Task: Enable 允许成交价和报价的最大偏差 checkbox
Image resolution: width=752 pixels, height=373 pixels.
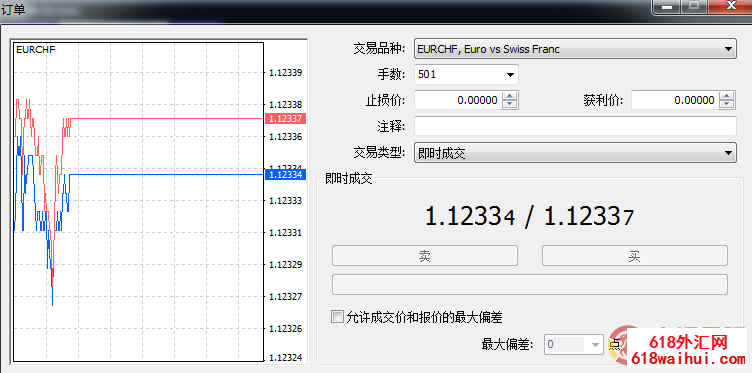Action: point(337,317)
